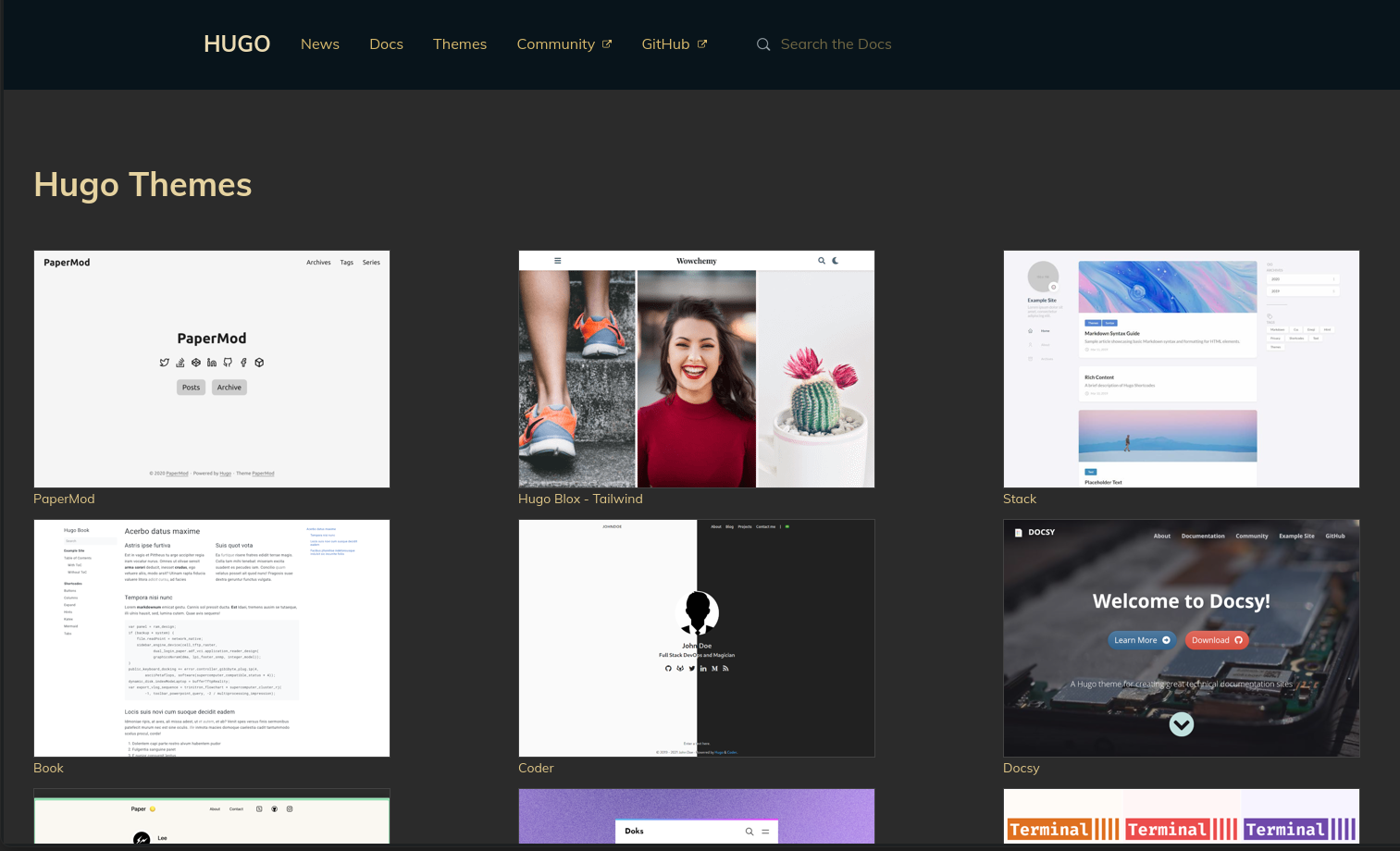Open the Coder theme thumbnail

tap(697, 638)
